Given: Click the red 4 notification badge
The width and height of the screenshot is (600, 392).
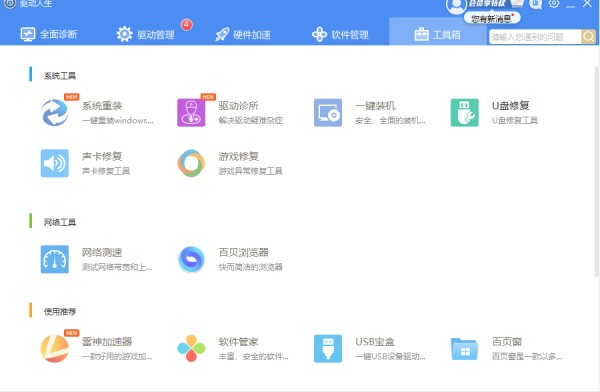Looking at the screenshot, I should point(186,24).
